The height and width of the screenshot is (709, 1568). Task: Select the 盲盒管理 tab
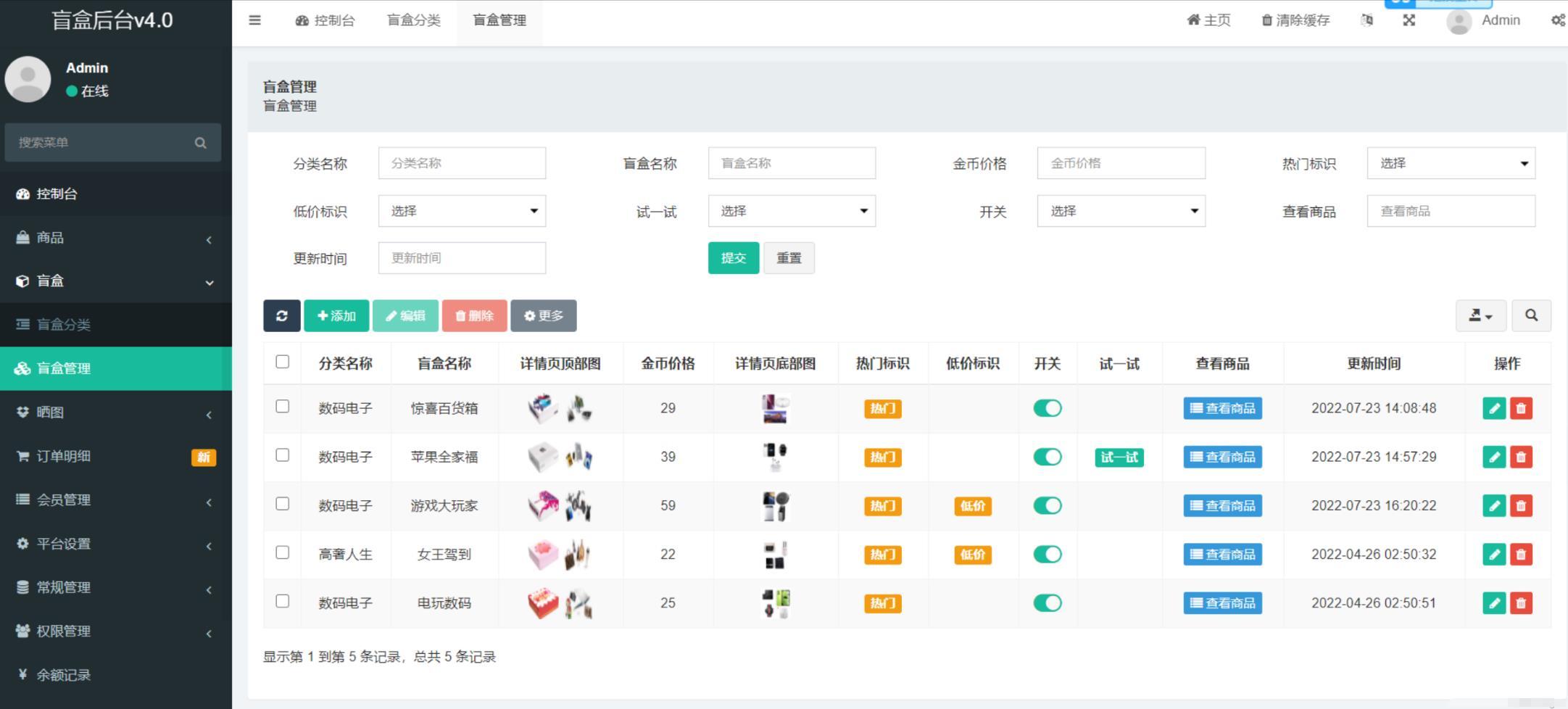coord(499,20)
